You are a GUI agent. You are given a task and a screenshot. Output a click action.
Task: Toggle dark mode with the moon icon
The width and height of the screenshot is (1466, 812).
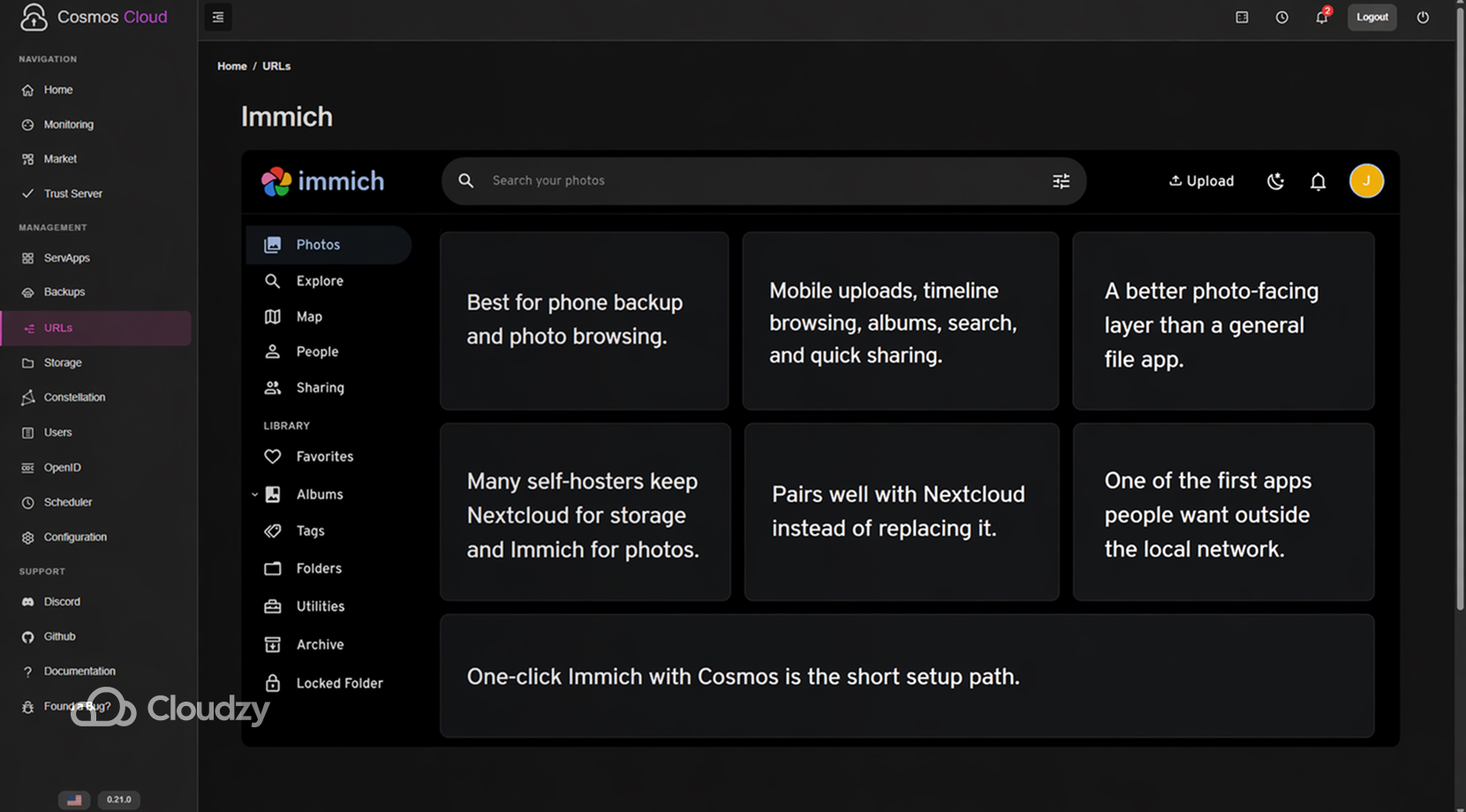click(x=1275, y=181)
